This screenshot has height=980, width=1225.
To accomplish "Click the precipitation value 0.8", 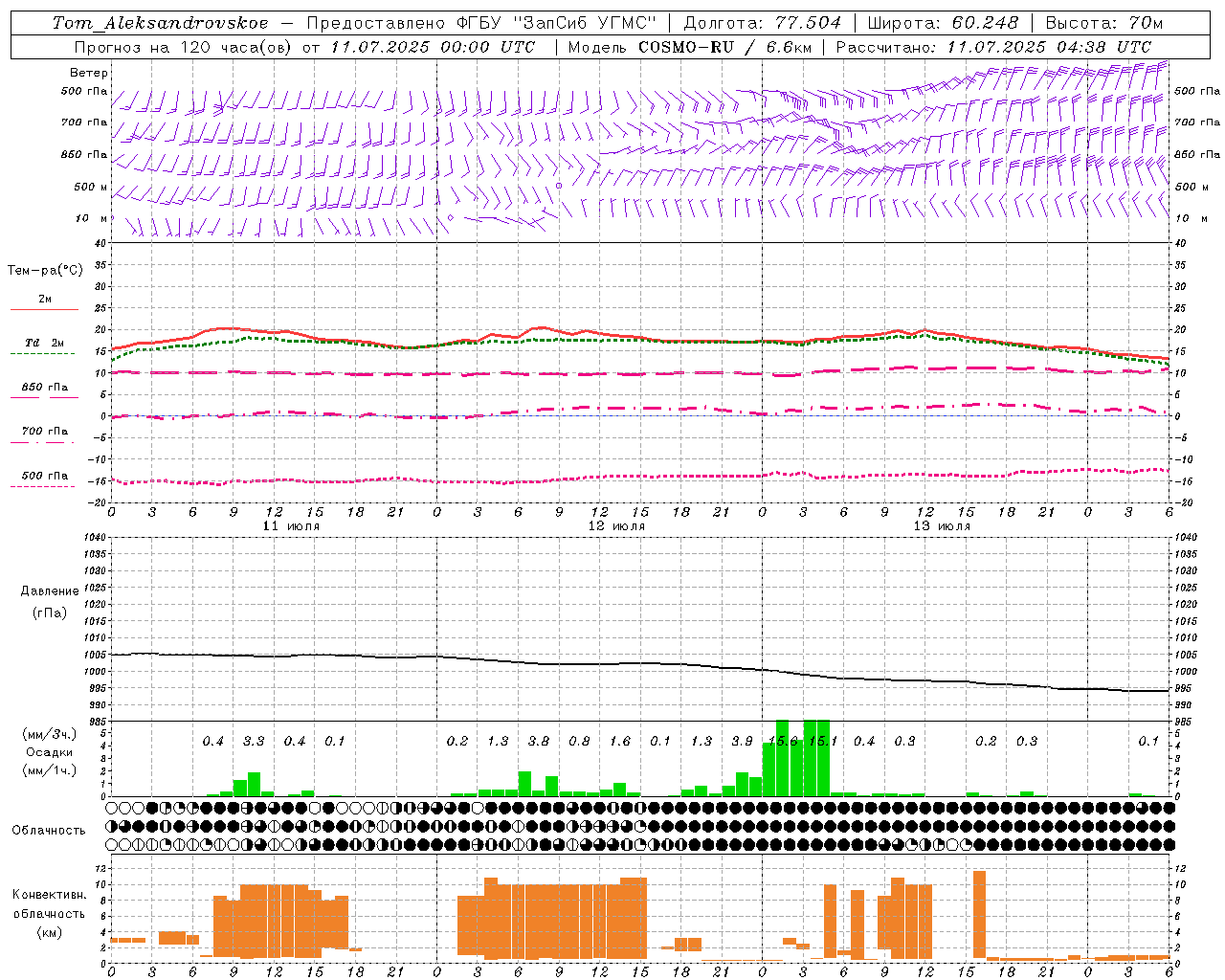I will tap(579, 742).
